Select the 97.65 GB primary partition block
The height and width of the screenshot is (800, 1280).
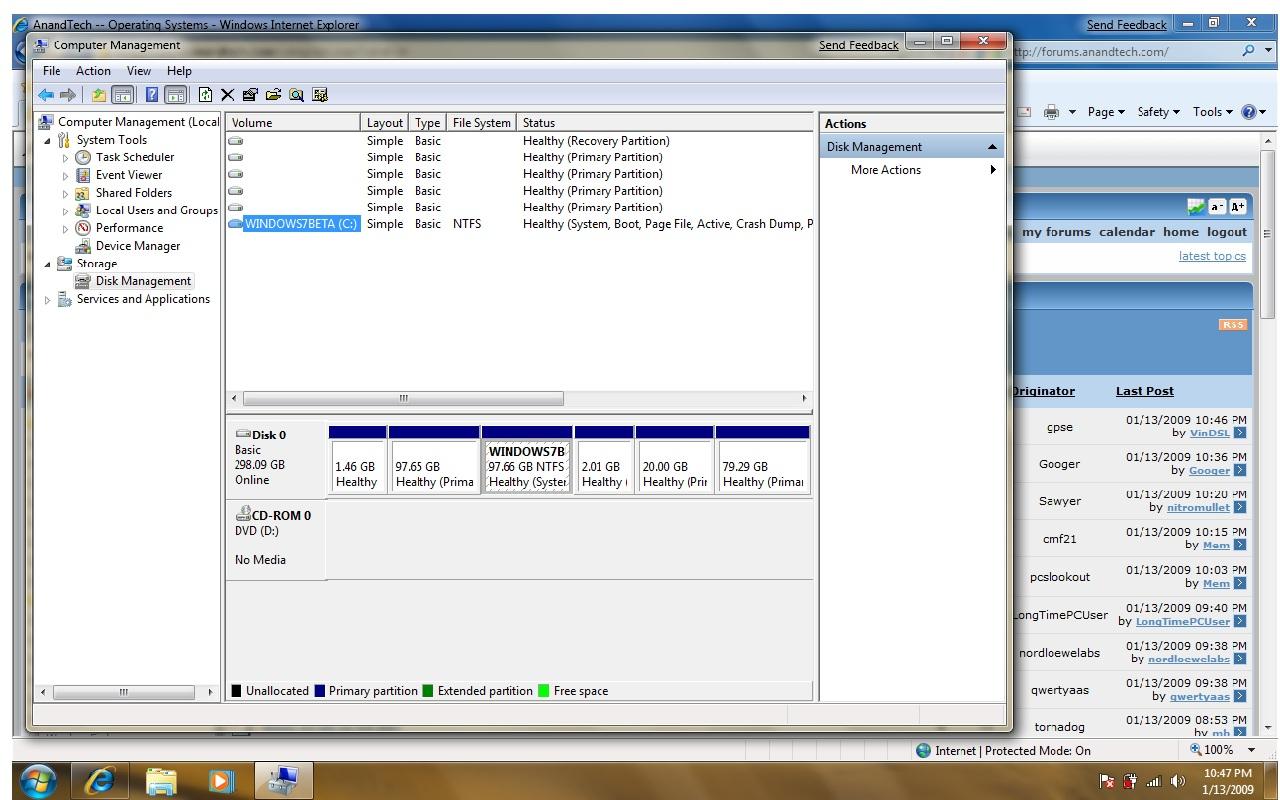tap(434, 460)
